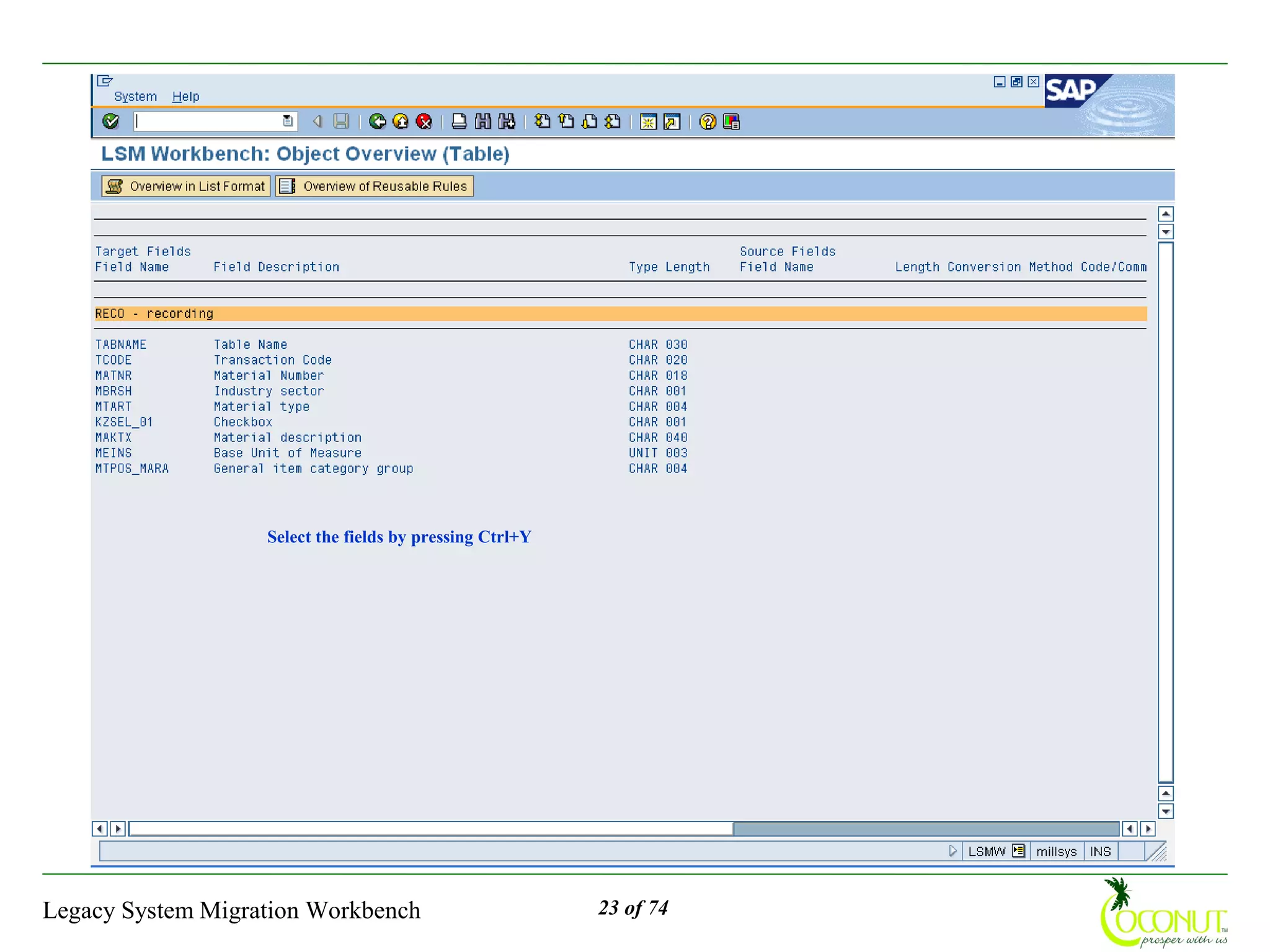Click the Next Page icon

[590, 121]
